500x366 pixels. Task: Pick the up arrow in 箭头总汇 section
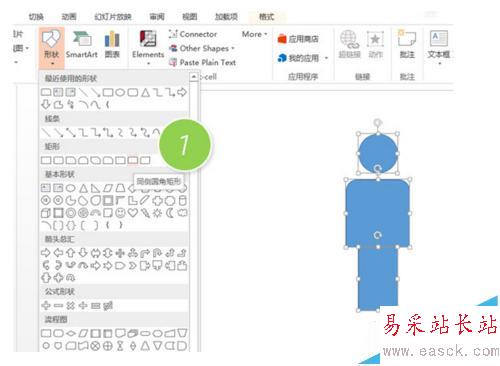coord(70,253)
